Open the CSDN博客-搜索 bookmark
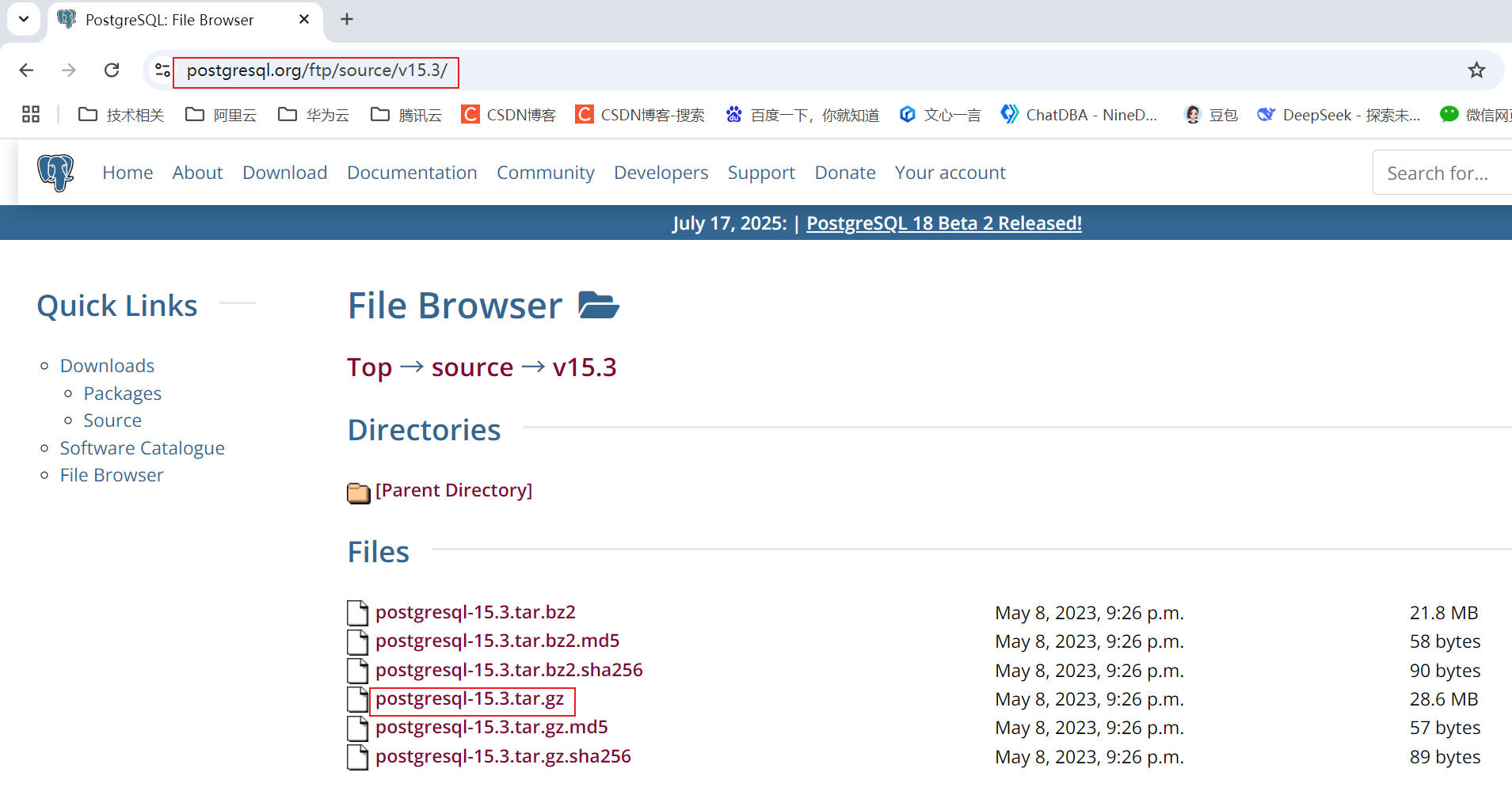The image size is (1512, 795). 640,116
